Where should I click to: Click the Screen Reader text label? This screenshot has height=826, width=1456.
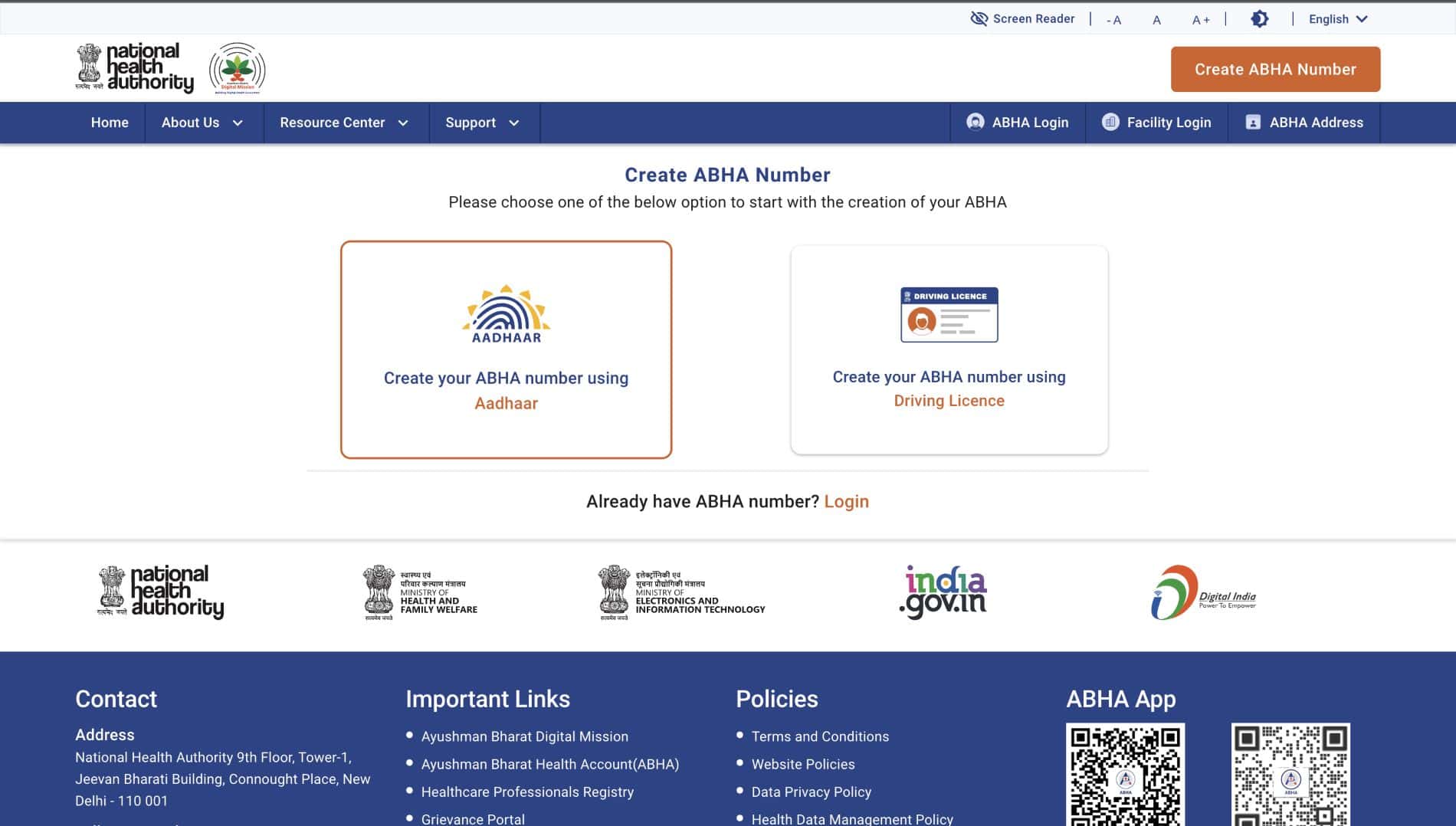click(1034, 18)
